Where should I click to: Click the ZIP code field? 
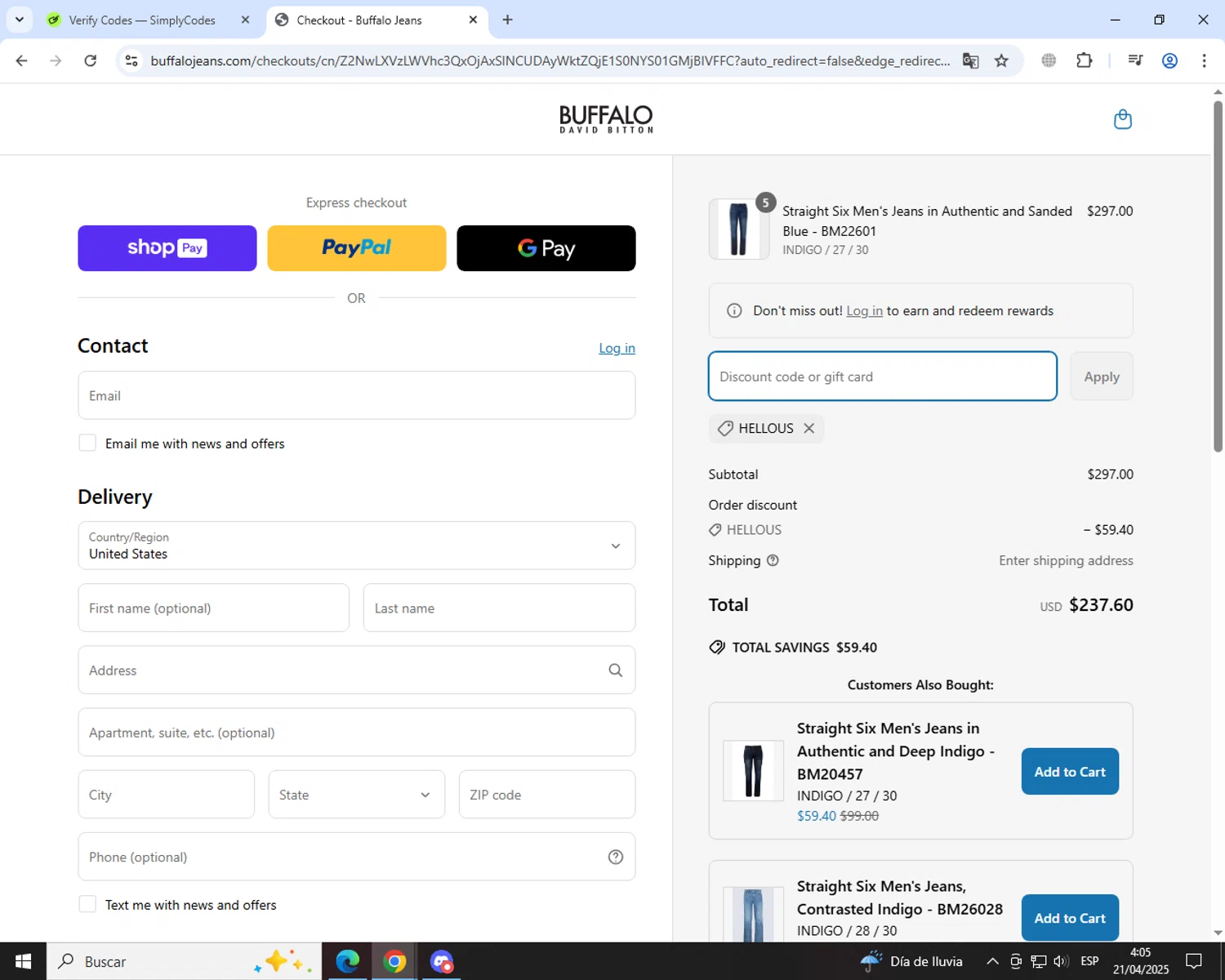click(x=547, y=795)
